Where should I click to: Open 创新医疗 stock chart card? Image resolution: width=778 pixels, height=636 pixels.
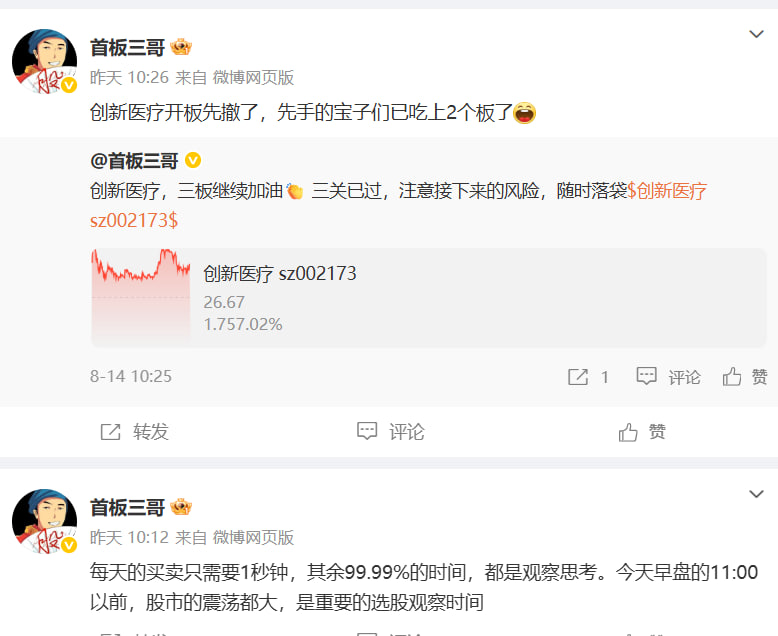(429, 298)
